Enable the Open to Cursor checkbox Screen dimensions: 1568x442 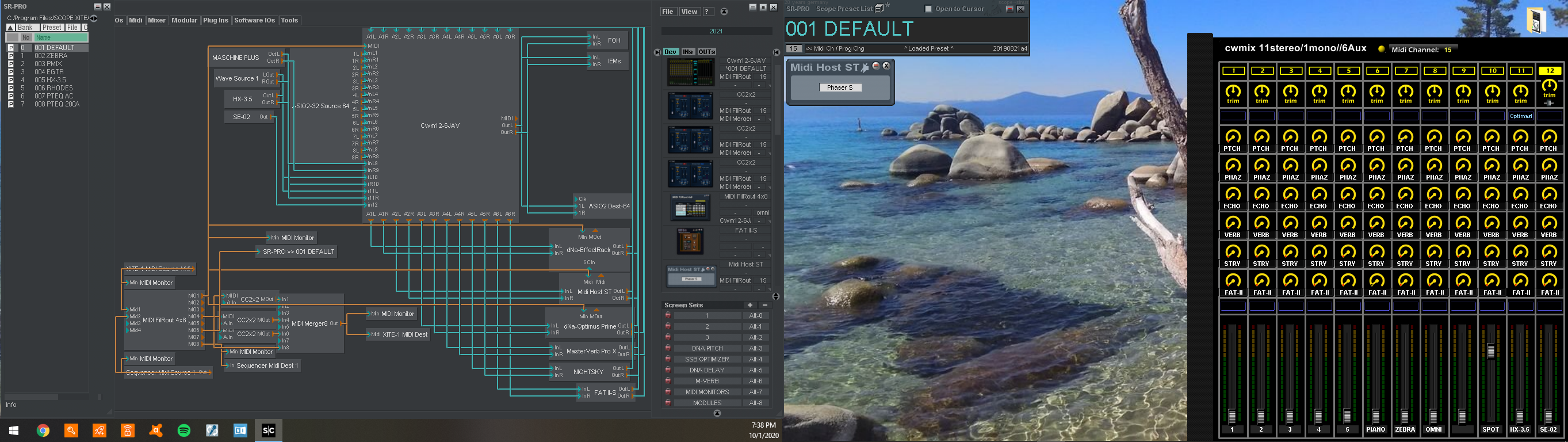pyautogui.click(x=928, y=9)
